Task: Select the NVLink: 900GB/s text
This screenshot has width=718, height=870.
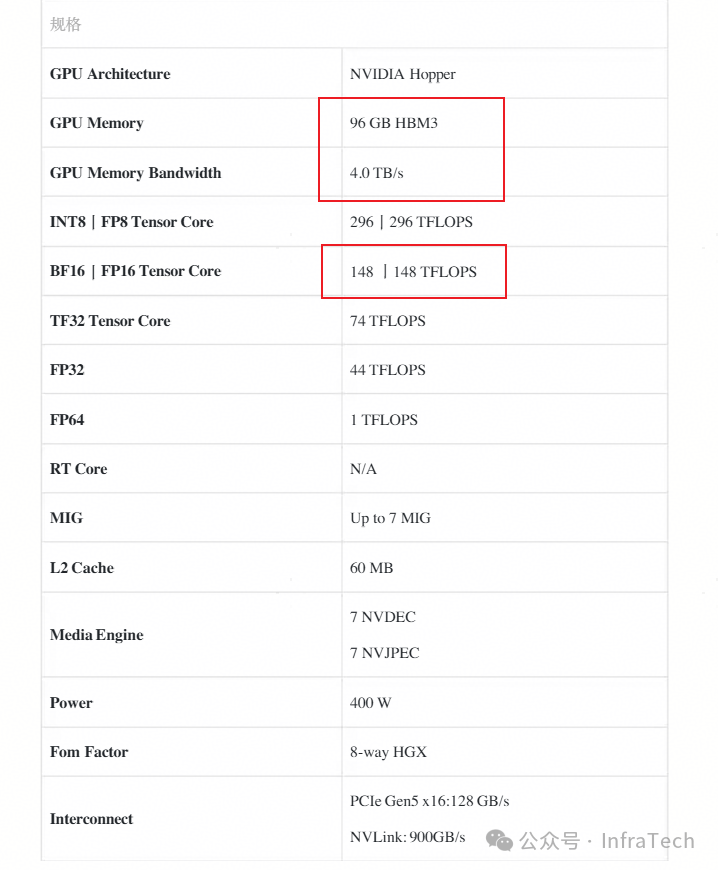Action: pyautogui.click(x=408, y=837)
